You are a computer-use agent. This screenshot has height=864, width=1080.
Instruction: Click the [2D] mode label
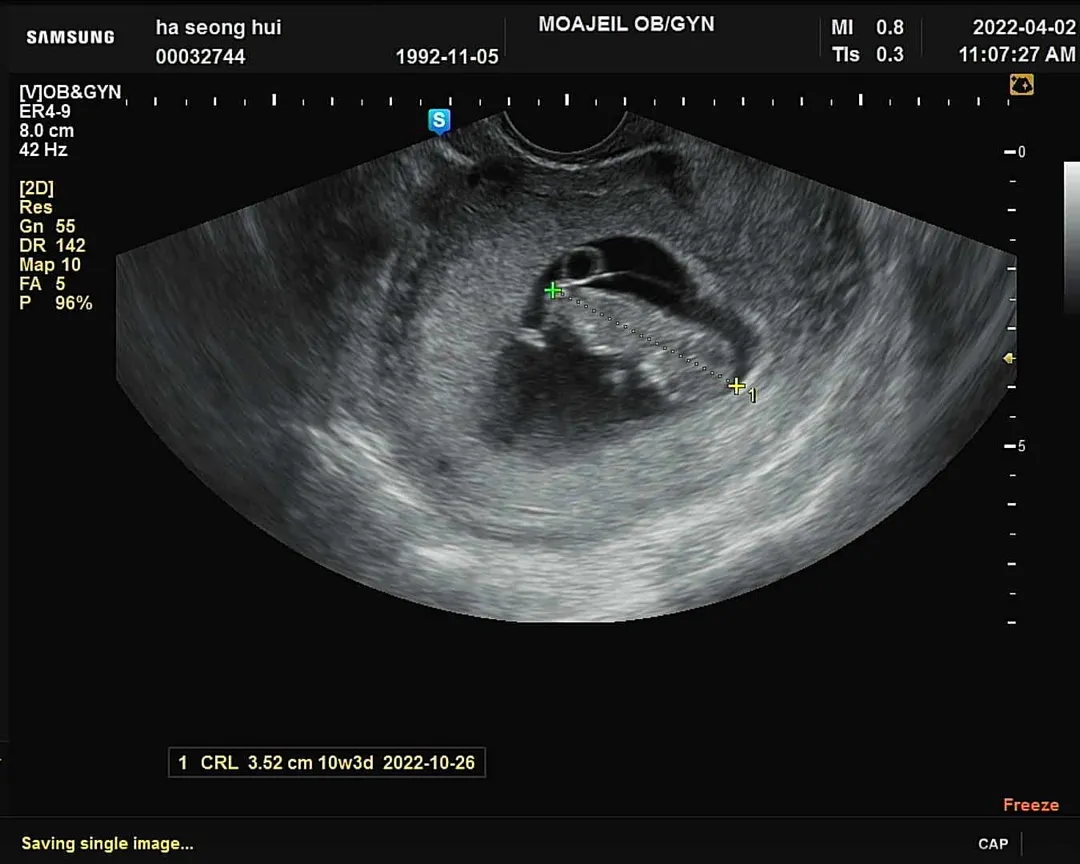37,188
